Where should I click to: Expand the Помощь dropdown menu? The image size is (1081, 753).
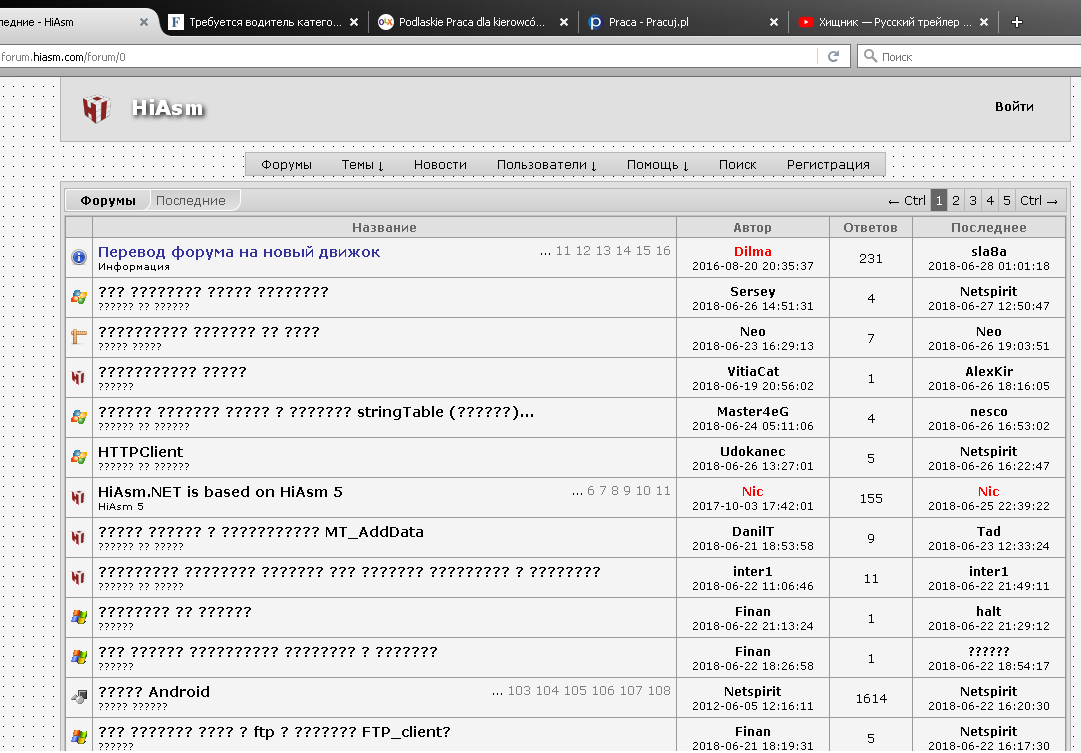pyautogui.click(x=658, y=165)
